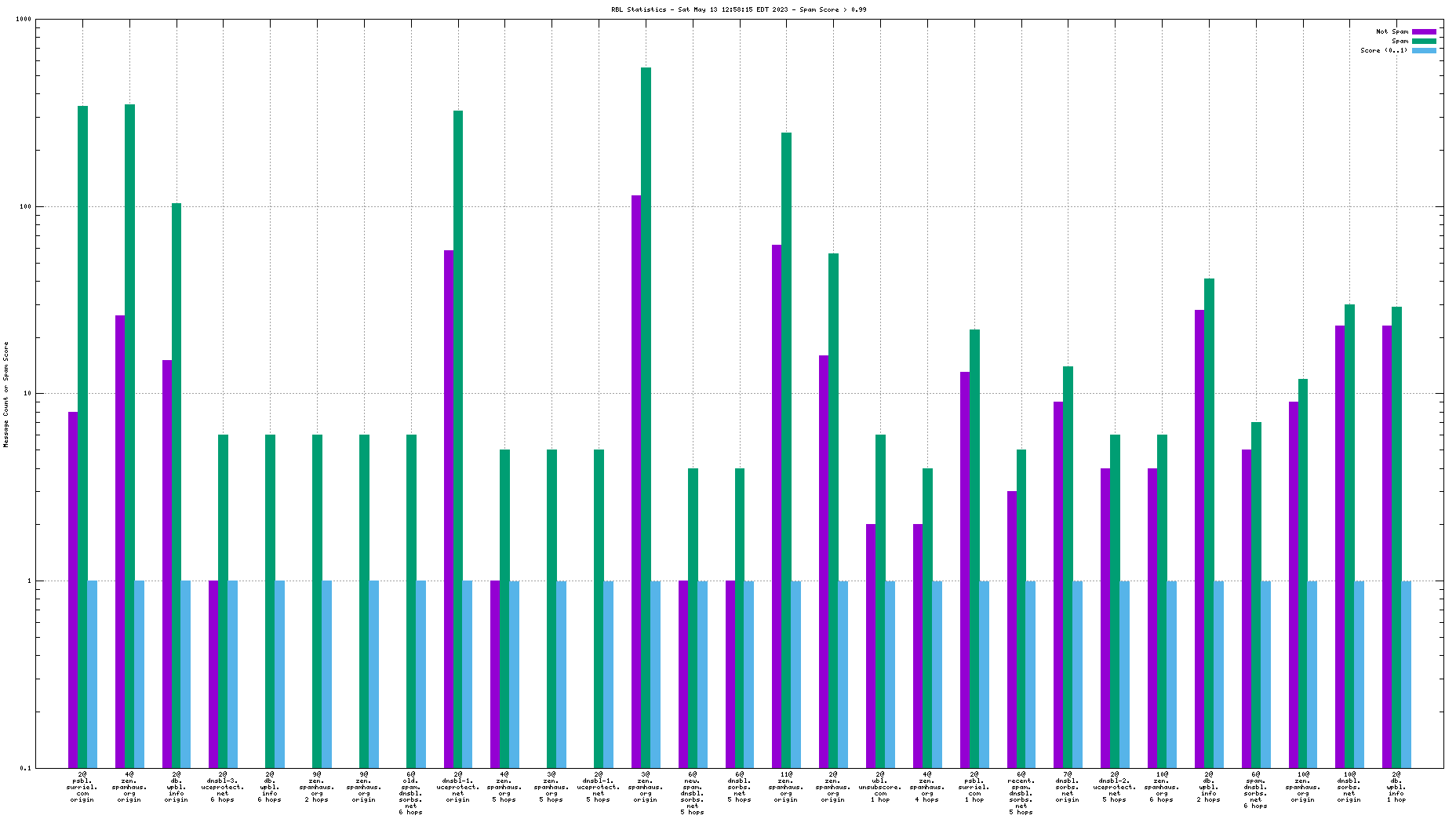Image resolution: width=1456 pixels, height=819 pixels.
Task: Click the purple Not Spam legend swatch
Action: pyautogui.click(x=1424, y=32)
